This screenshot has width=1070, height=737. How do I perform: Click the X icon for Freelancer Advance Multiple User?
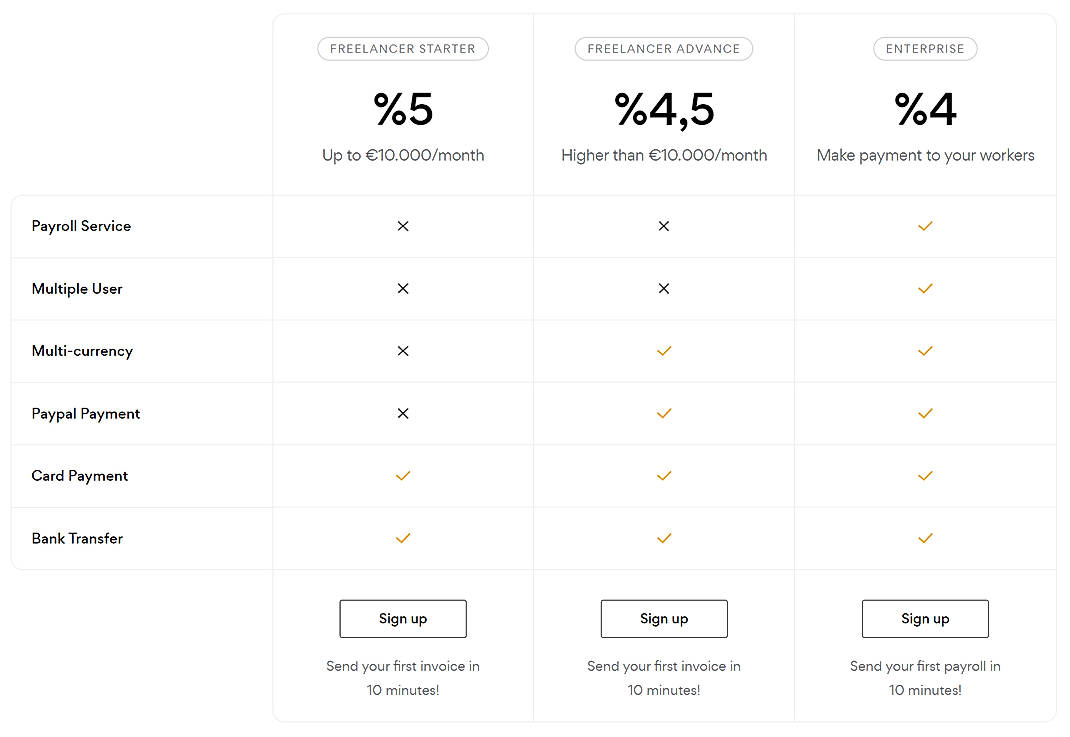click(x=664, y=288)
